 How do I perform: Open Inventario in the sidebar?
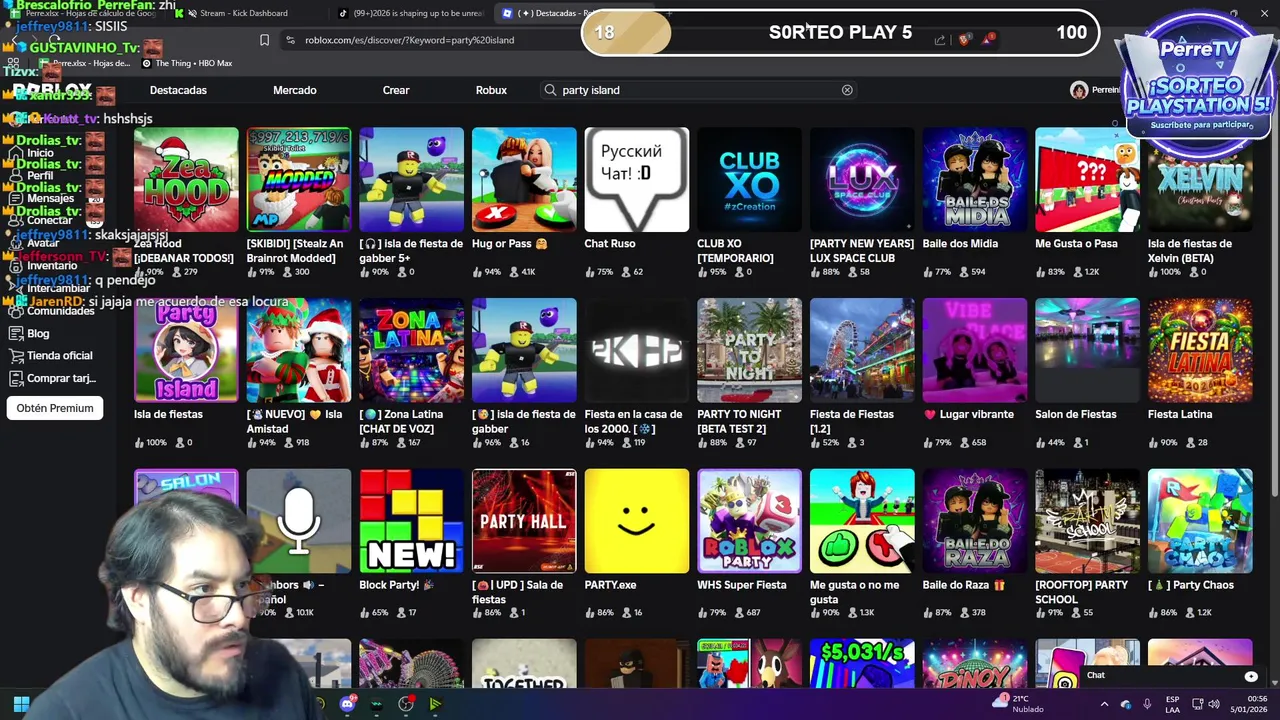pyautogui.click(x=50, y=266)
